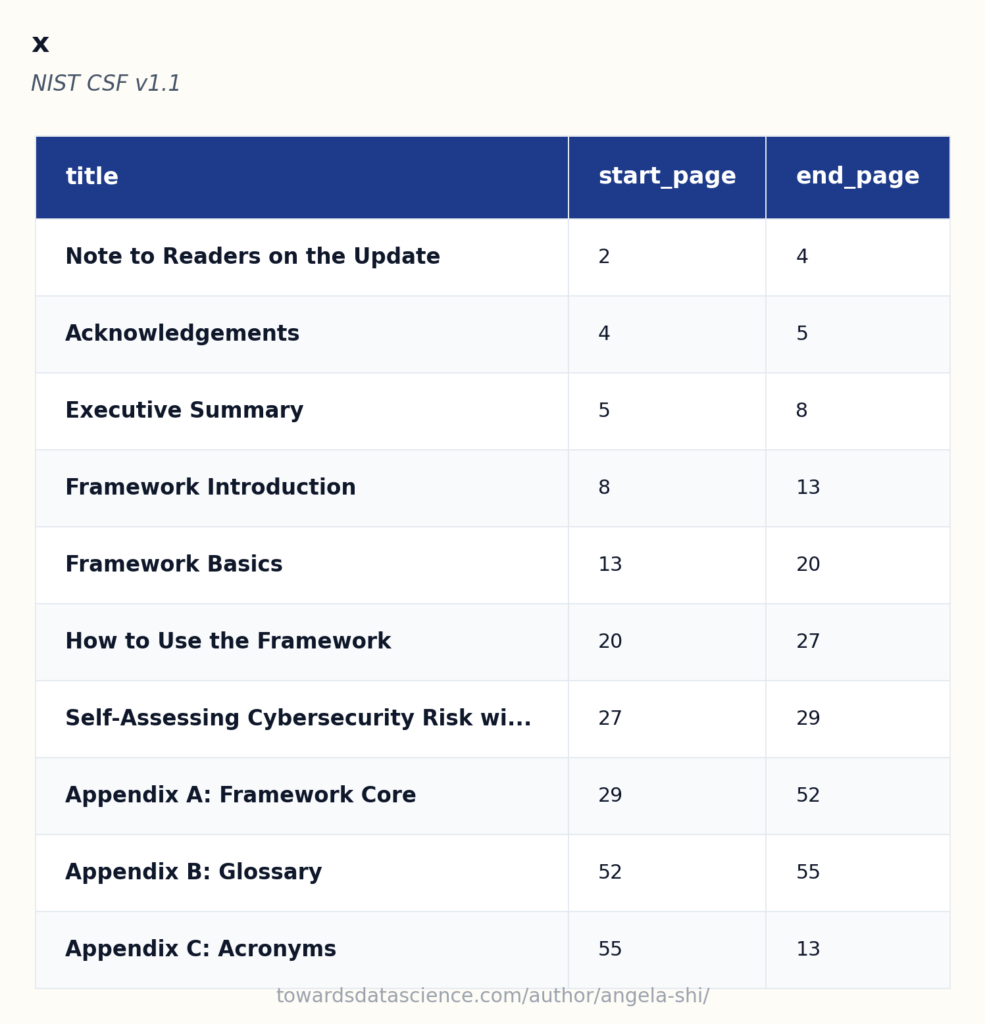Click the Appendix B: Glossary title
Image resolution: width=985 pixels, height=1024 pixels.
tap(193, 872)
